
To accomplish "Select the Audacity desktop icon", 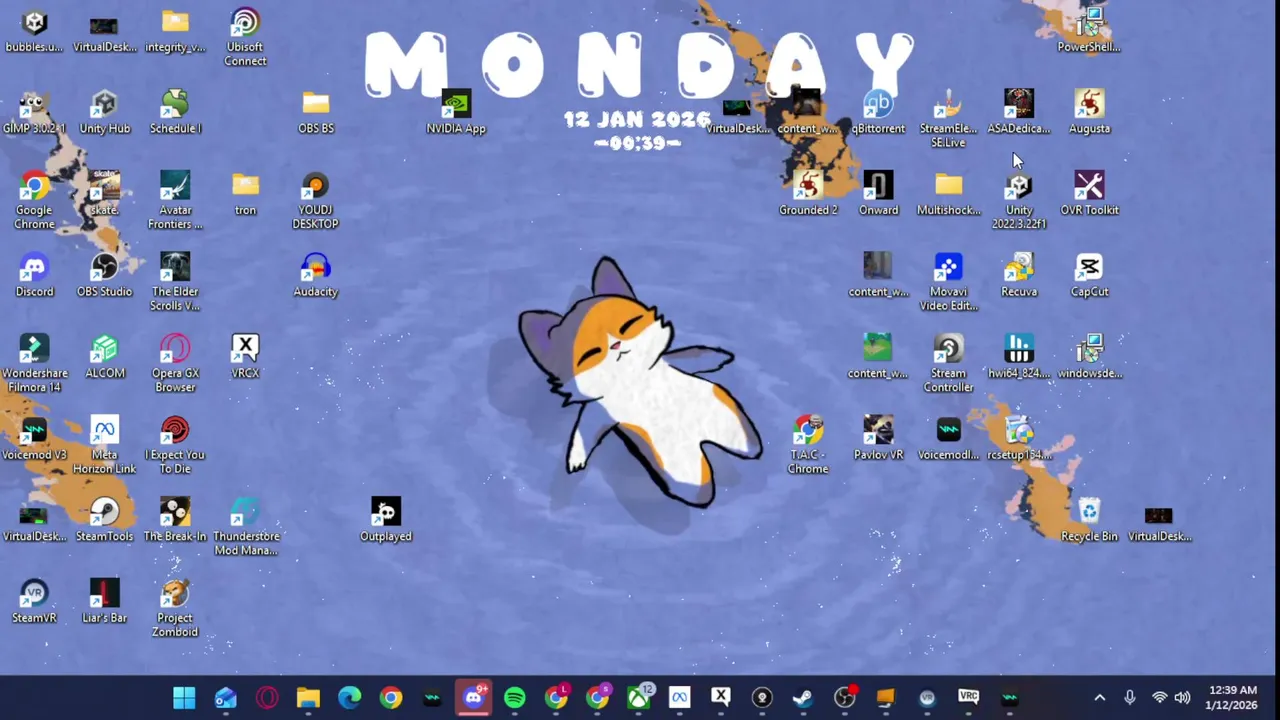I will click(315, 276).
